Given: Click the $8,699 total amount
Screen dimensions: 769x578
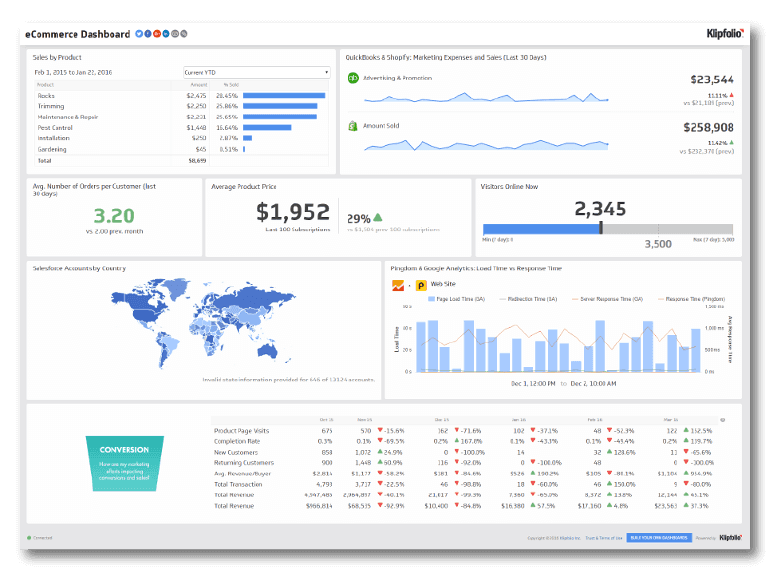Looking at the screenshot, I should (197, 161).
